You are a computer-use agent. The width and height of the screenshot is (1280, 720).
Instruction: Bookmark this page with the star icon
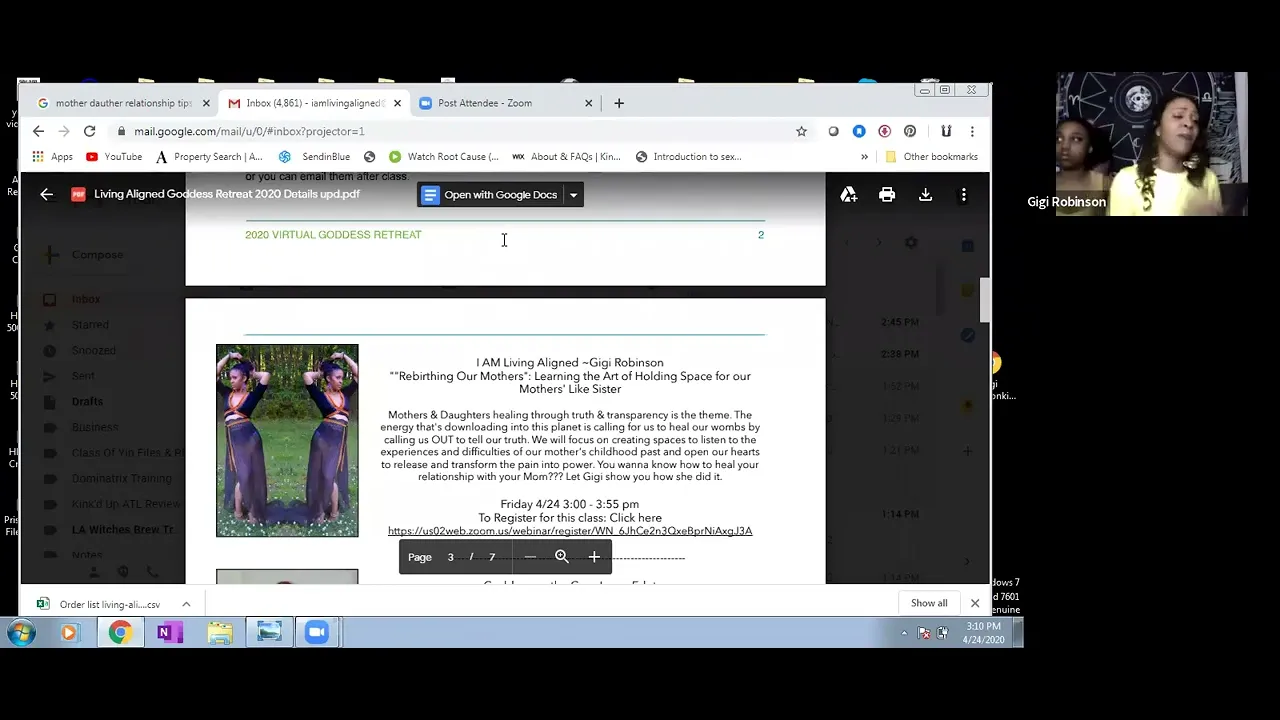coord(801,131)
